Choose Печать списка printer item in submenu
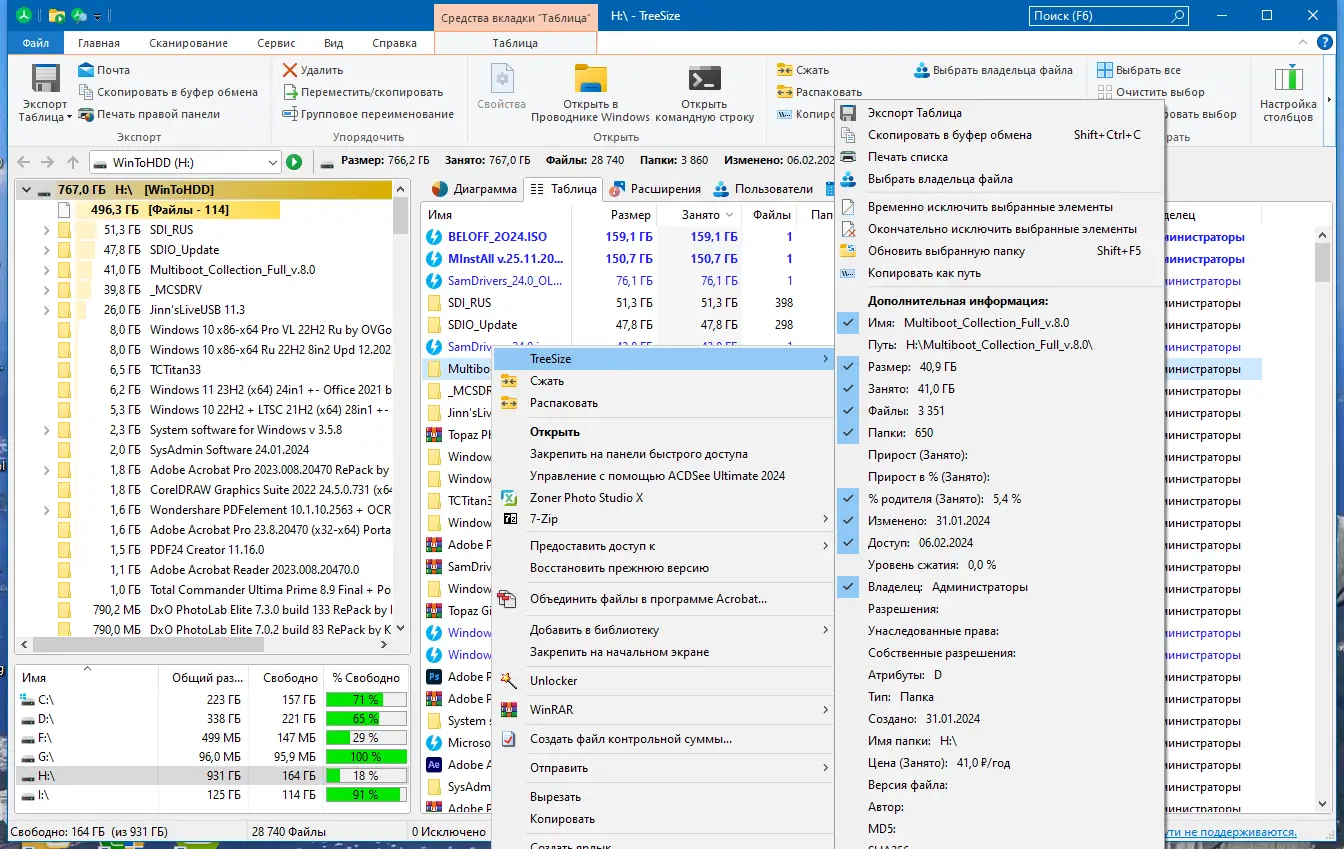The width and height of the screenshot is (1344, 849). click(1000, 157)
